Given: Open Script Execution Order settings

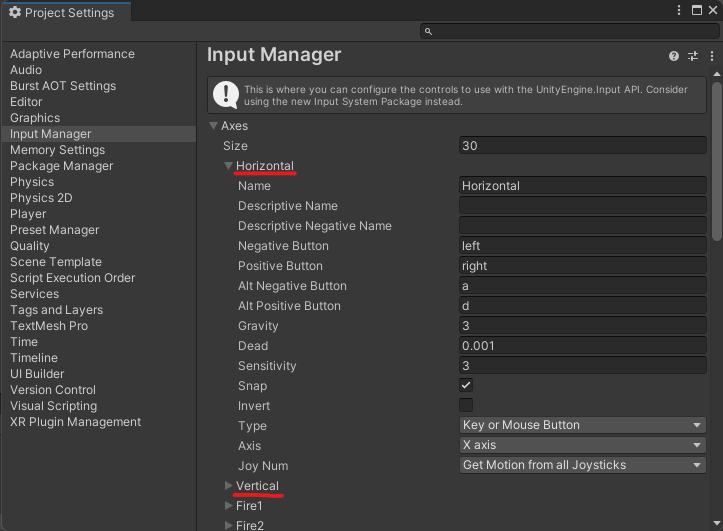Looking at the screenshot, I should 72,278.
